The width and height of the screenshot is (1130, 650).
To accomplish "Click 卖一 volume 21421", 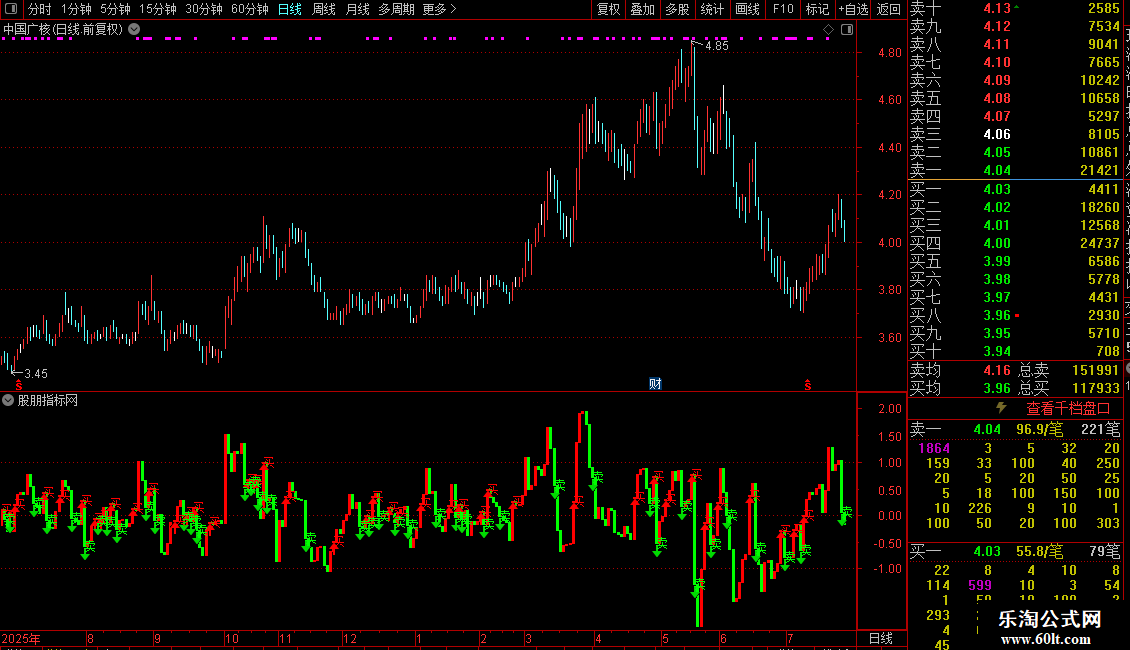I will [1100, 170].
